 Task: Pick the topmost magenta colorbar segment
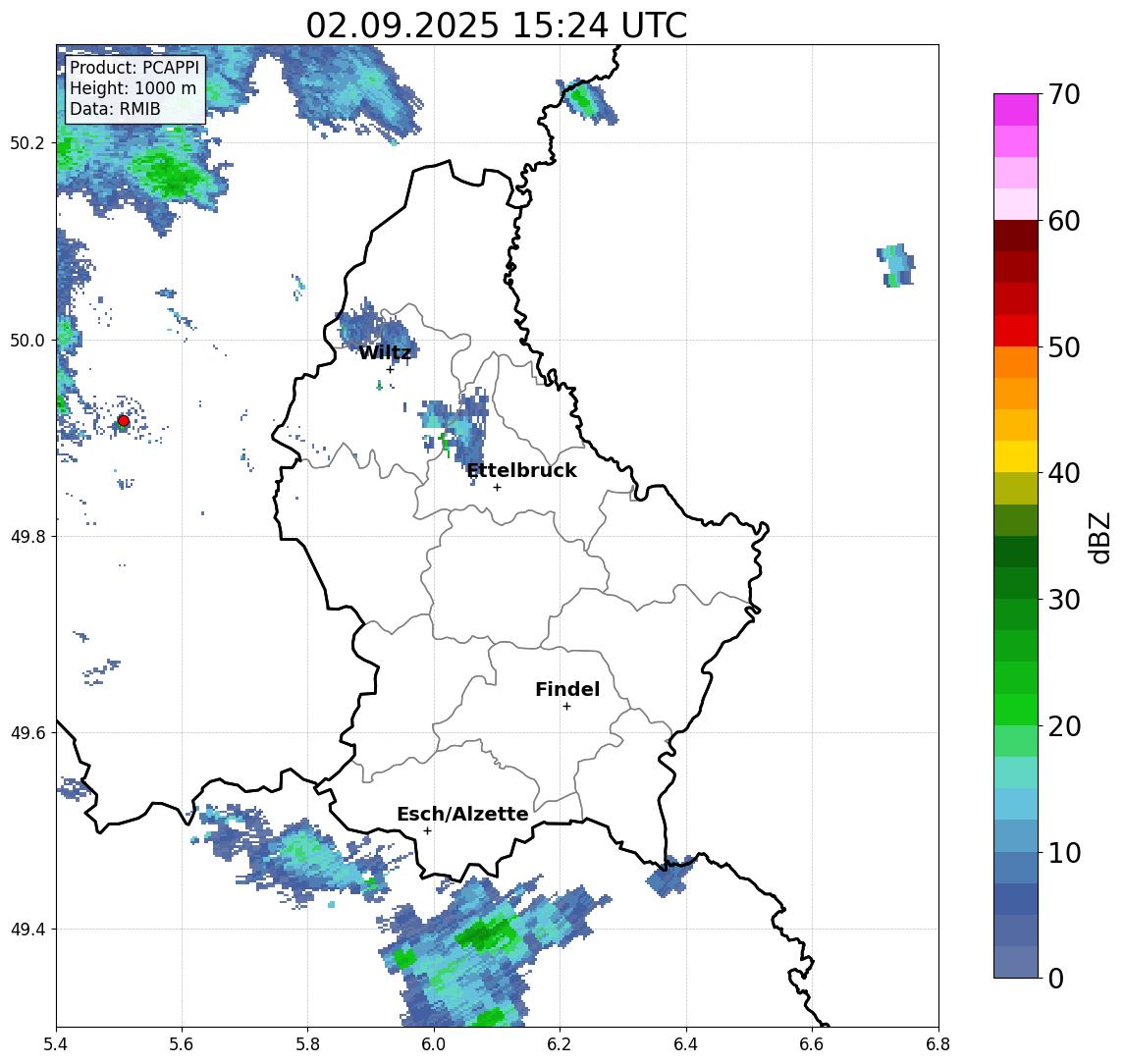click(x=1016, y=110)
